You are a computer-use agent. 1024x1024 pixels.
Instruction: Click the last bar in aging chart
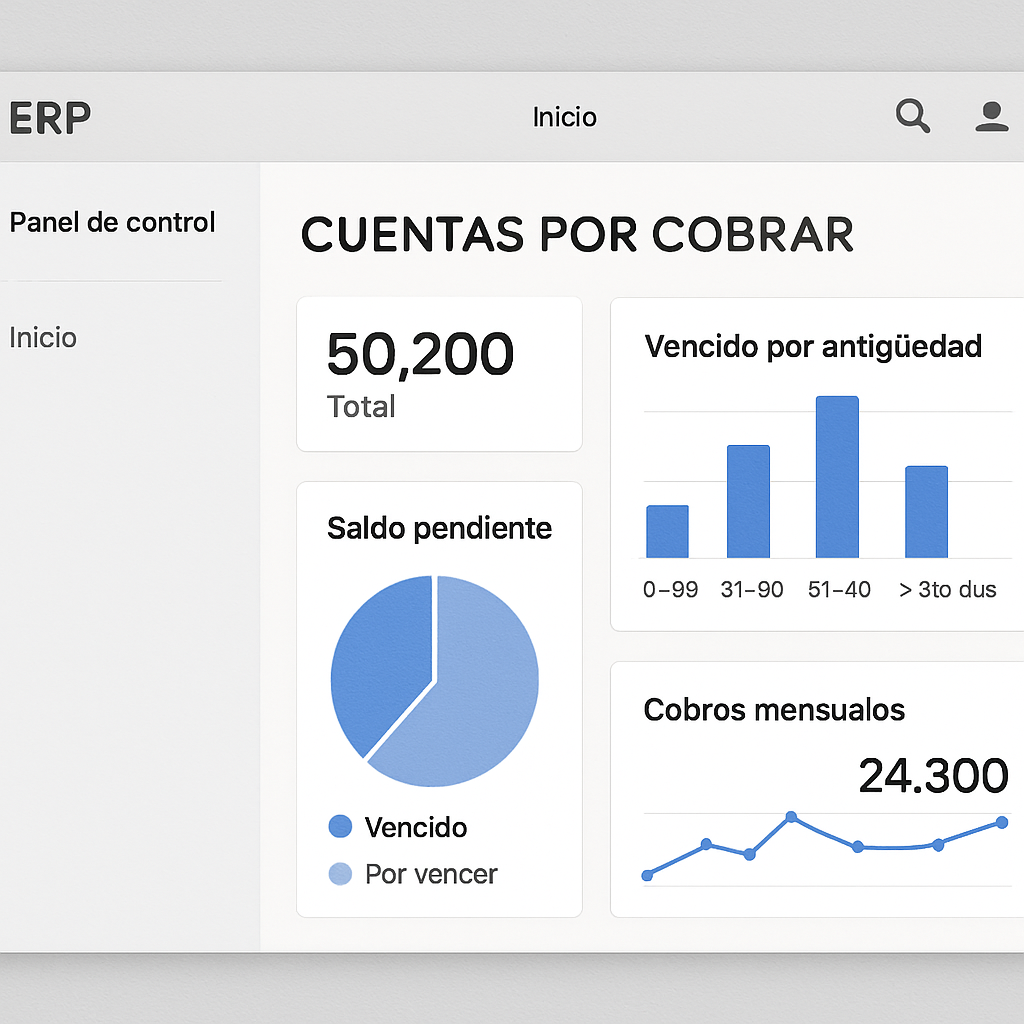coord(926,512)
